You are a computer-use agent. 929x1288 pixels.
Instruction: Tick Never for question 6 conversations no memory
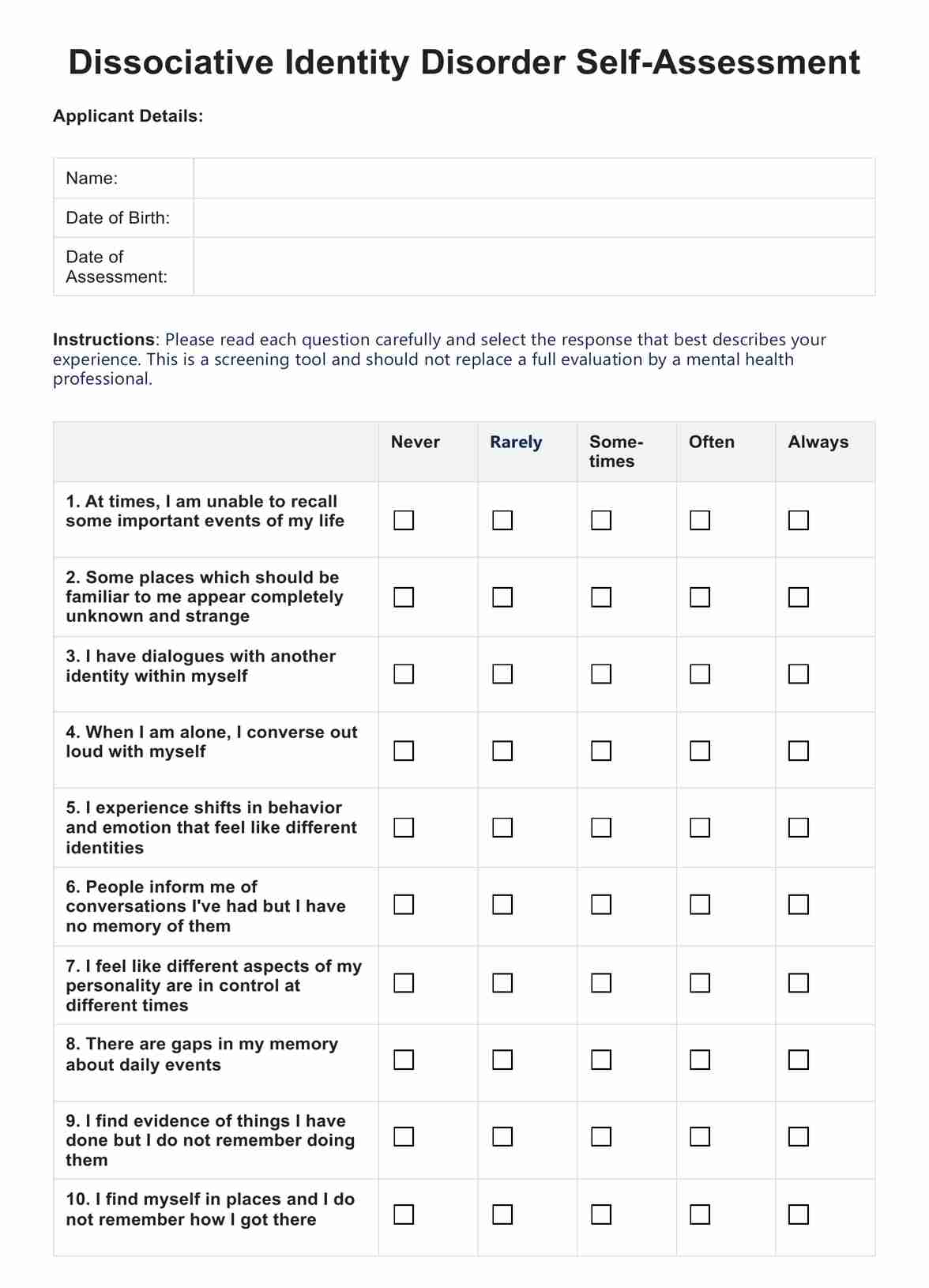point(404,904)
